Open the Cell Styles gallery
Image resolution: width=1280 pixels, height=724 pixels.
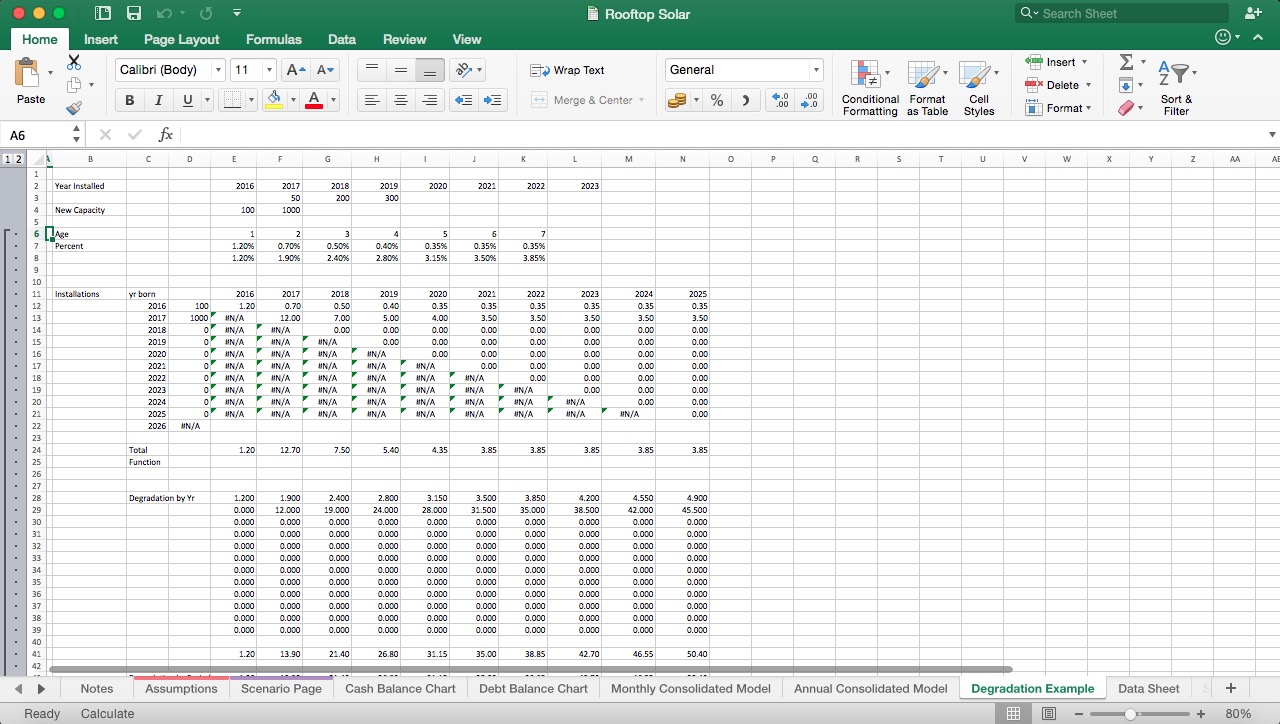[x=979, y=88]
